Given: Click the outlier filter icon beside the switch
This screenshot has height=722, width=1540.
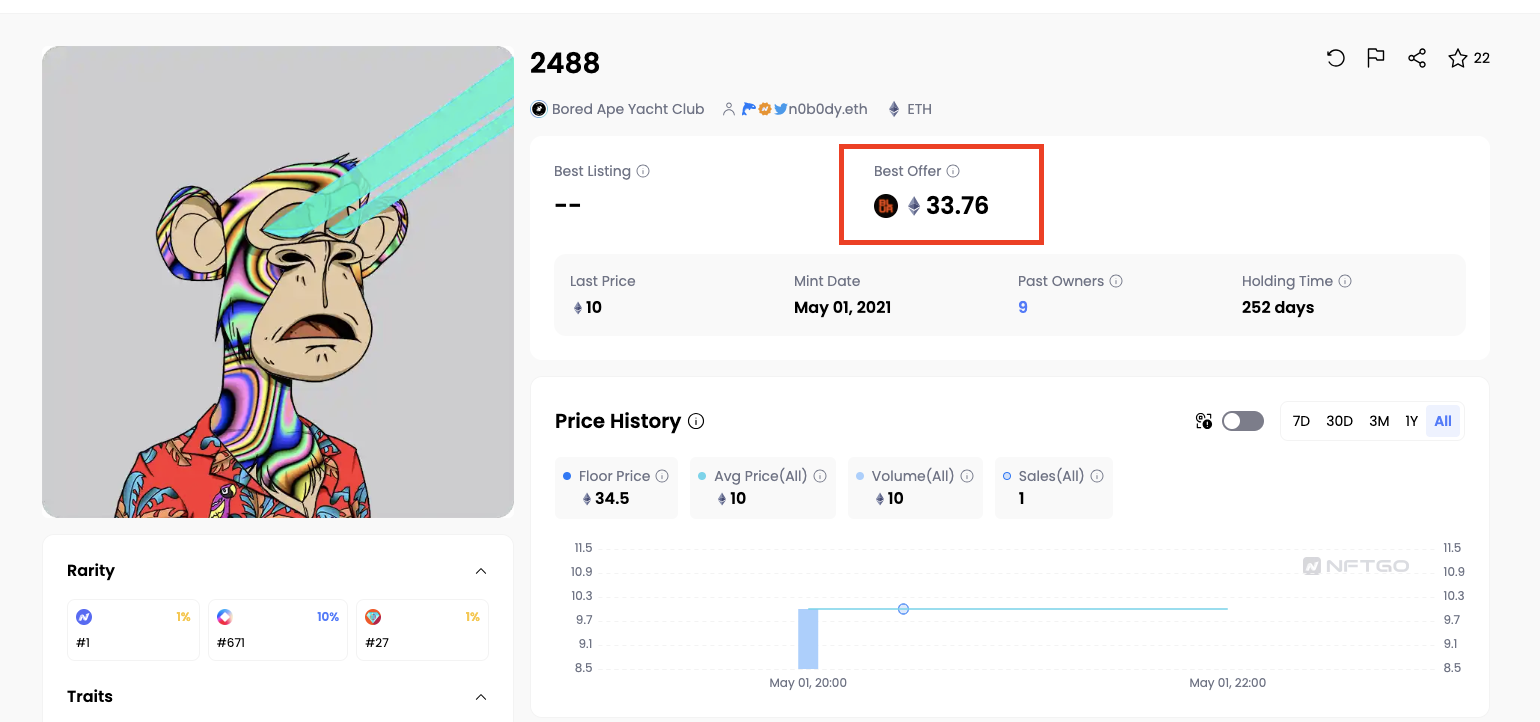Looking at the screenshot, I should click(1204, 421).
